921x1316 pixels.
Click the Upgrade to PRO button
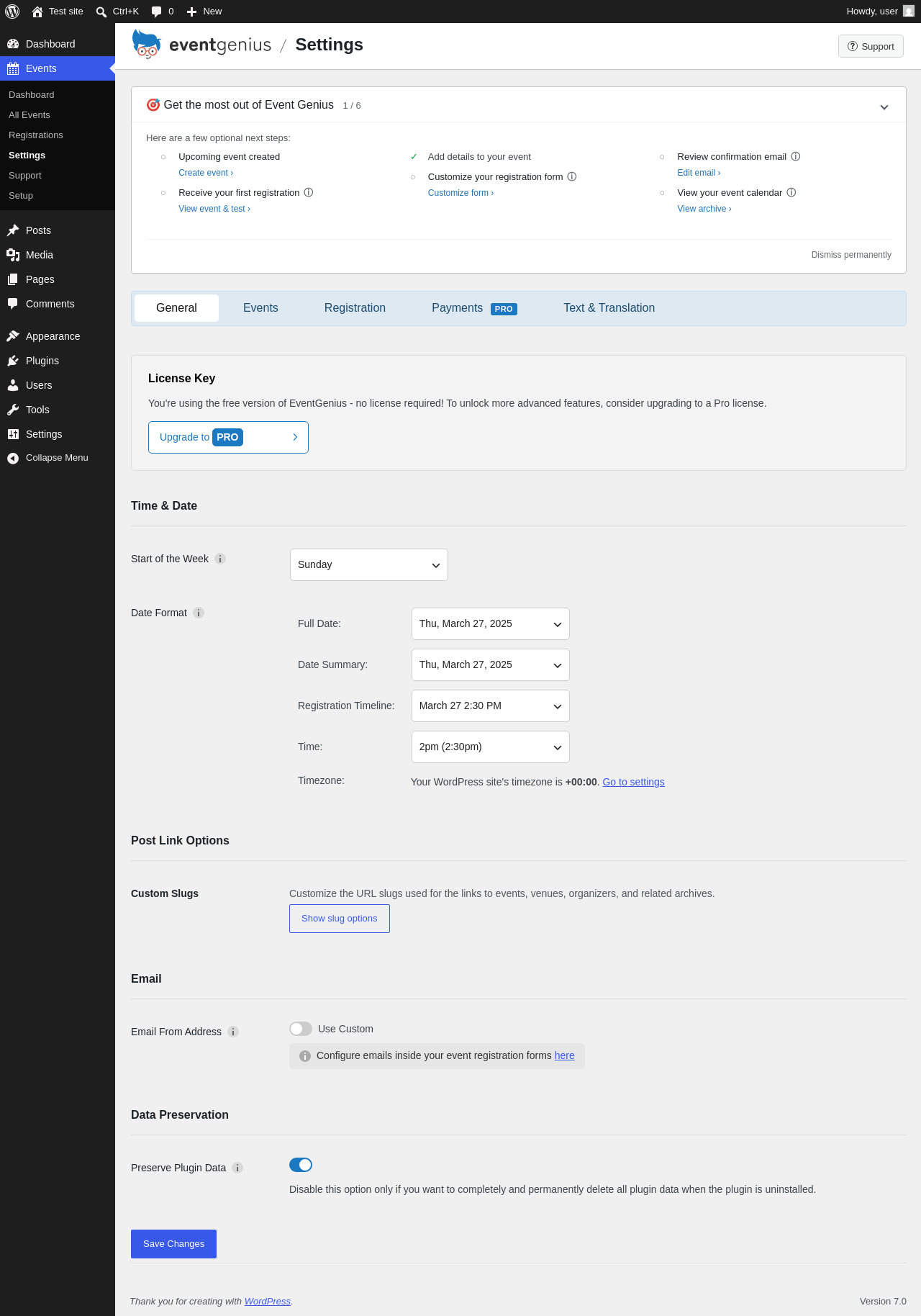pyautogui.click(x=228, y=438)
